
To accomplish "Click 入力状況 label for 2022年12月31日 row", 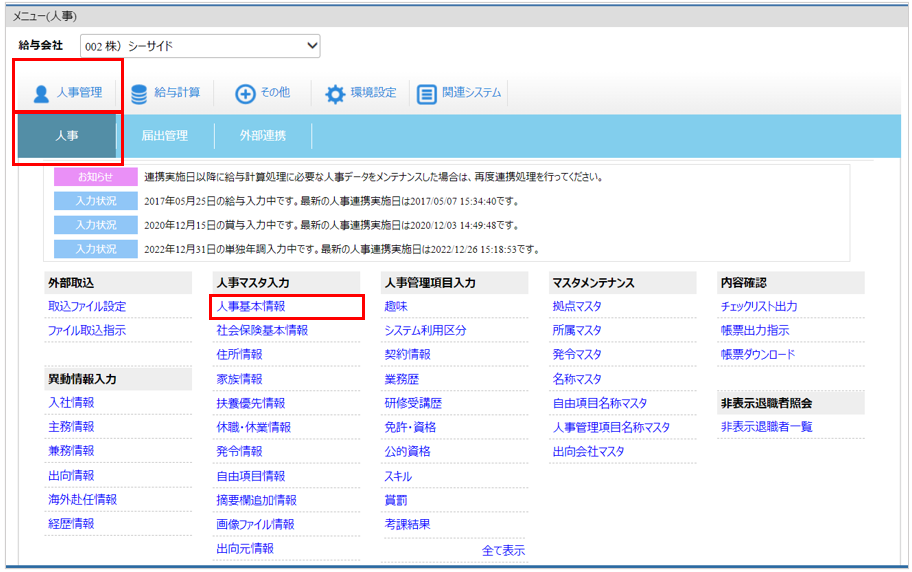I will coord(96,249).
